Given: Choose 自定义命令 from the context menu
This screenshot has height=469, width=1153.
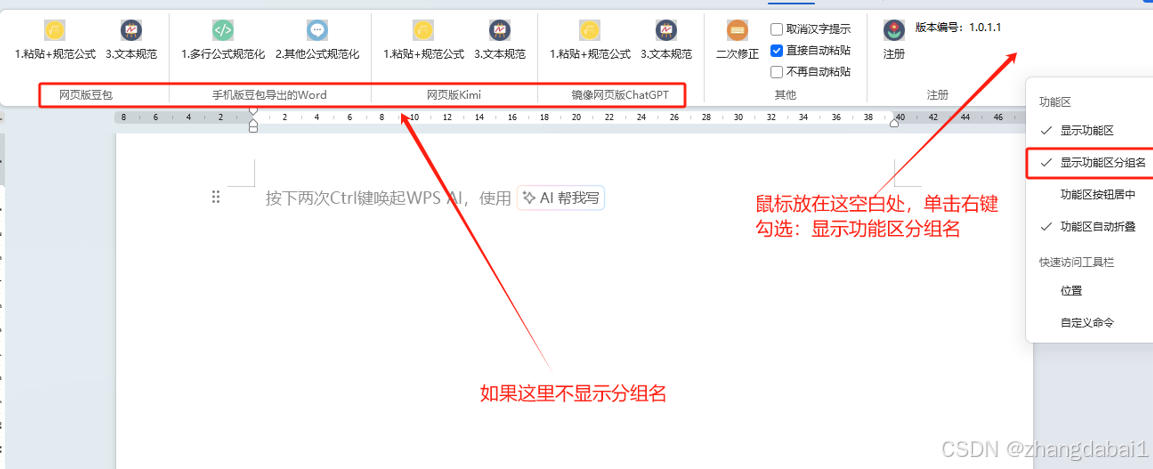Looking at the screenshot, I should point(1089,323).
